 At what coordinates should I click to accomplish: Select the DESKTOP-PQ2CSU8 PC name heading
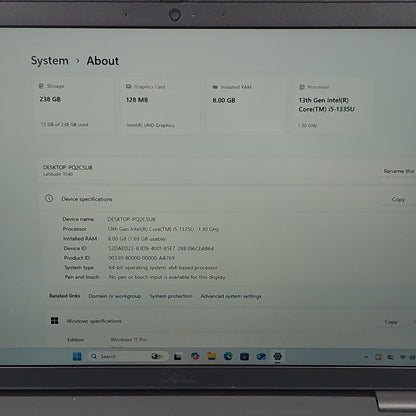[67, 167]
